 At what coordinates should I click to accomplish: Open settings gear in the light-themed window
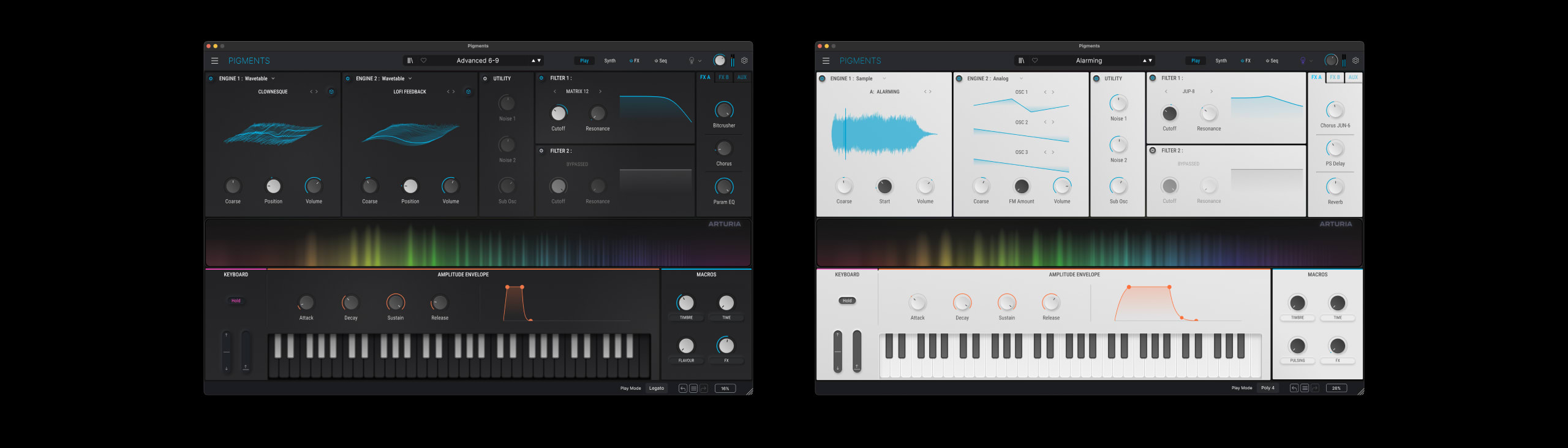click(x=1355, y=61)
